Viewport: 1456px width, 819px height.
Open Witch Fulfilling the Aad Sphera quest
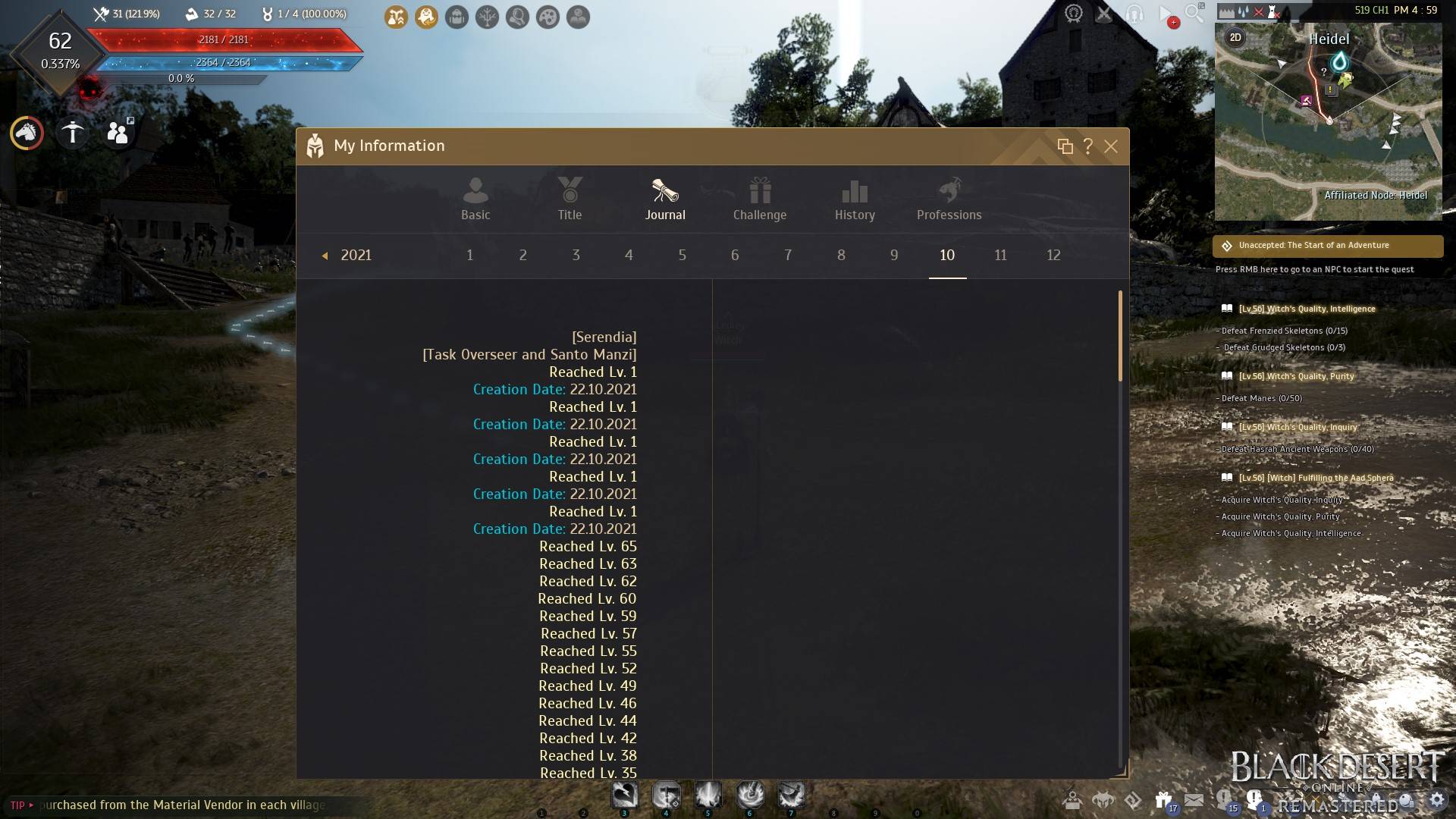pyautogui.click(x=1313, y=477)
